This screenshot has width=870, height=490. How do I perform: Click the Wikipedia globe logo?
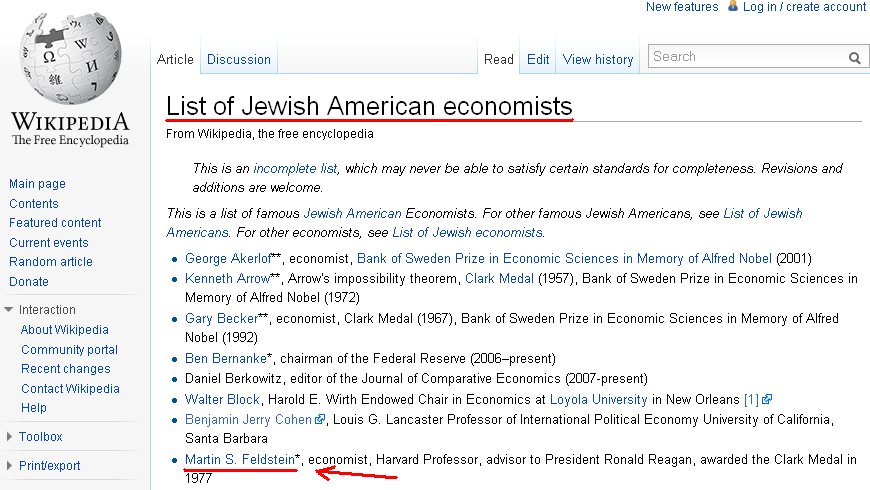coord(70,59)
